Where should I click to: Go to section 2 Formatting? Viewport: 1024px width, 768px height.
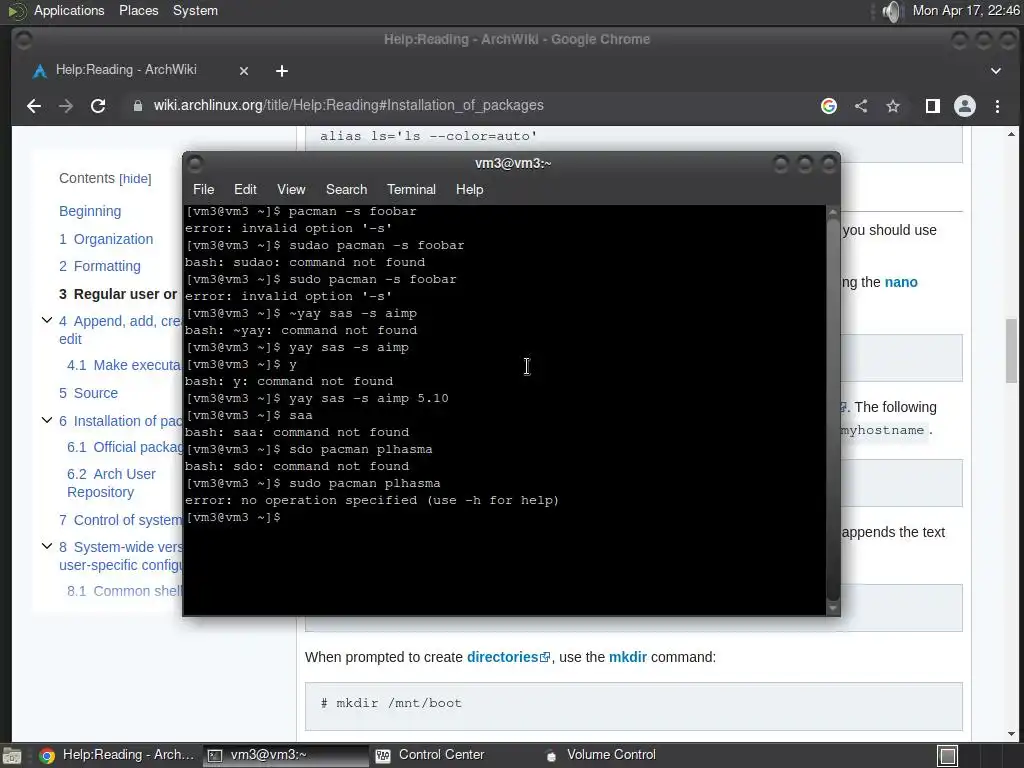tap(100, 266)
